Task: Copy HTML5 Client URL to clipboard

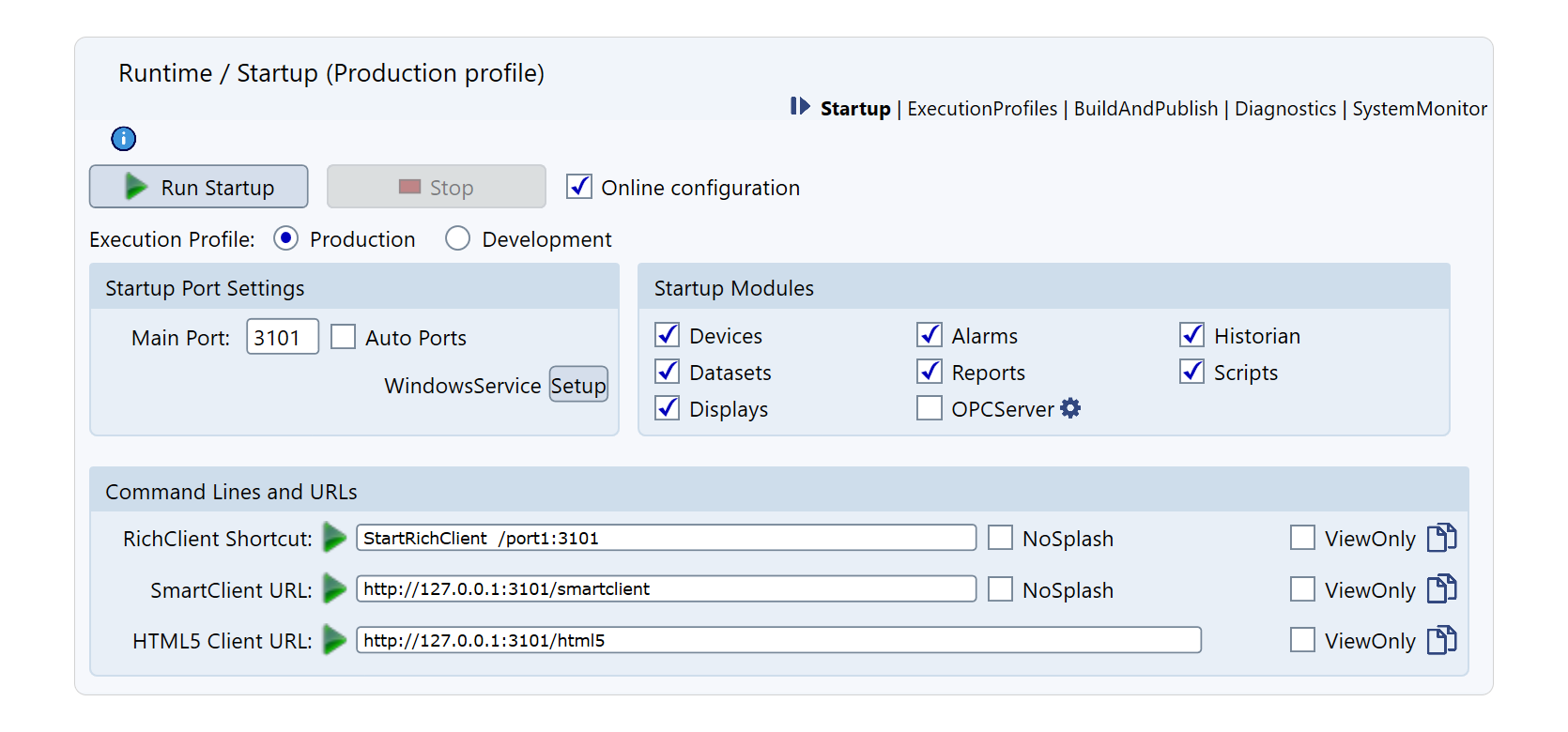Action: (1441, 640)
